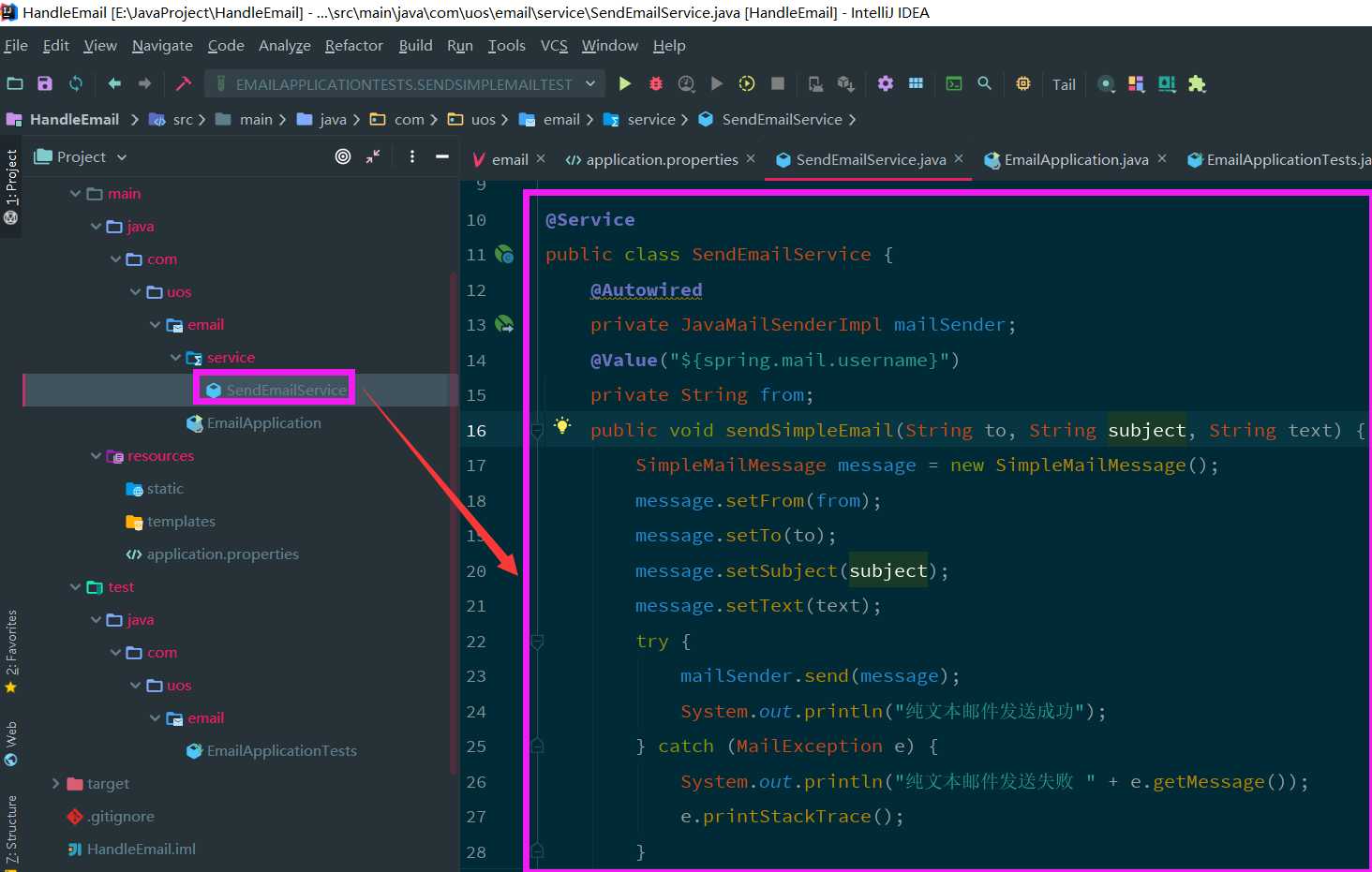Collapse the main folder in tree

pos(76,193)
